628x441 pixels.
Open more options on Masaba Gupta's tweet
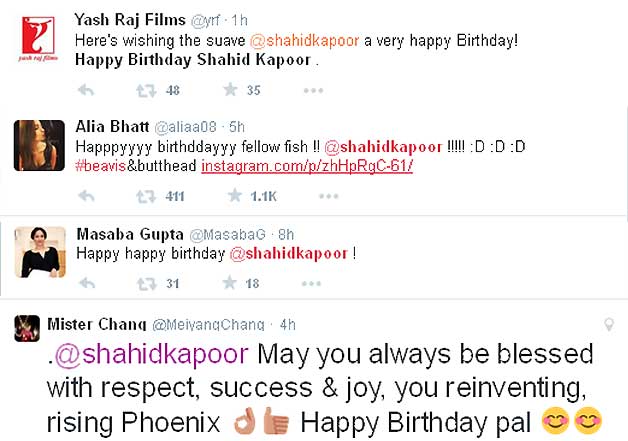point(312,284)
